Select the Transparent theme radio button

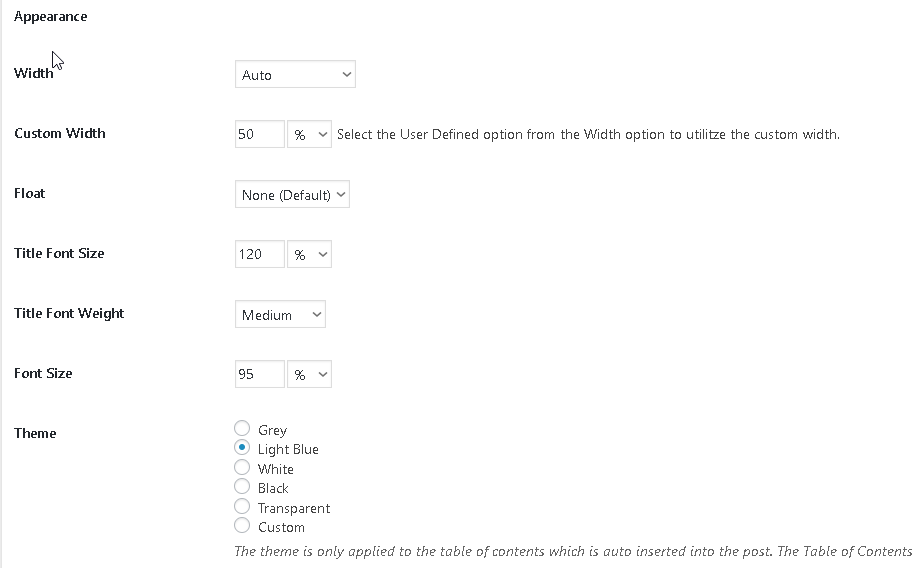tap(242, 506)
